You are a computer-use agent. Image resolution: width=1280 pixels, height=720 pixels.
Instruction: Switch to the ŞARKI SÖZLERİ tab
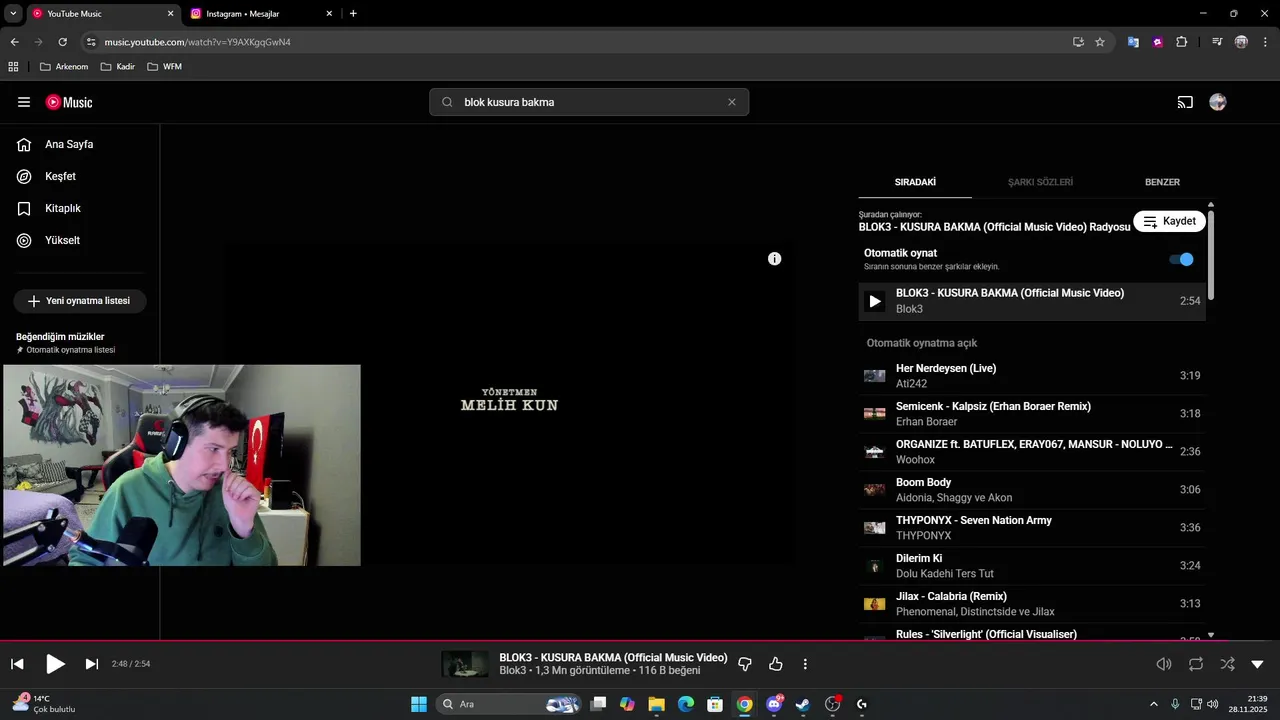(x=1040, y=182)
